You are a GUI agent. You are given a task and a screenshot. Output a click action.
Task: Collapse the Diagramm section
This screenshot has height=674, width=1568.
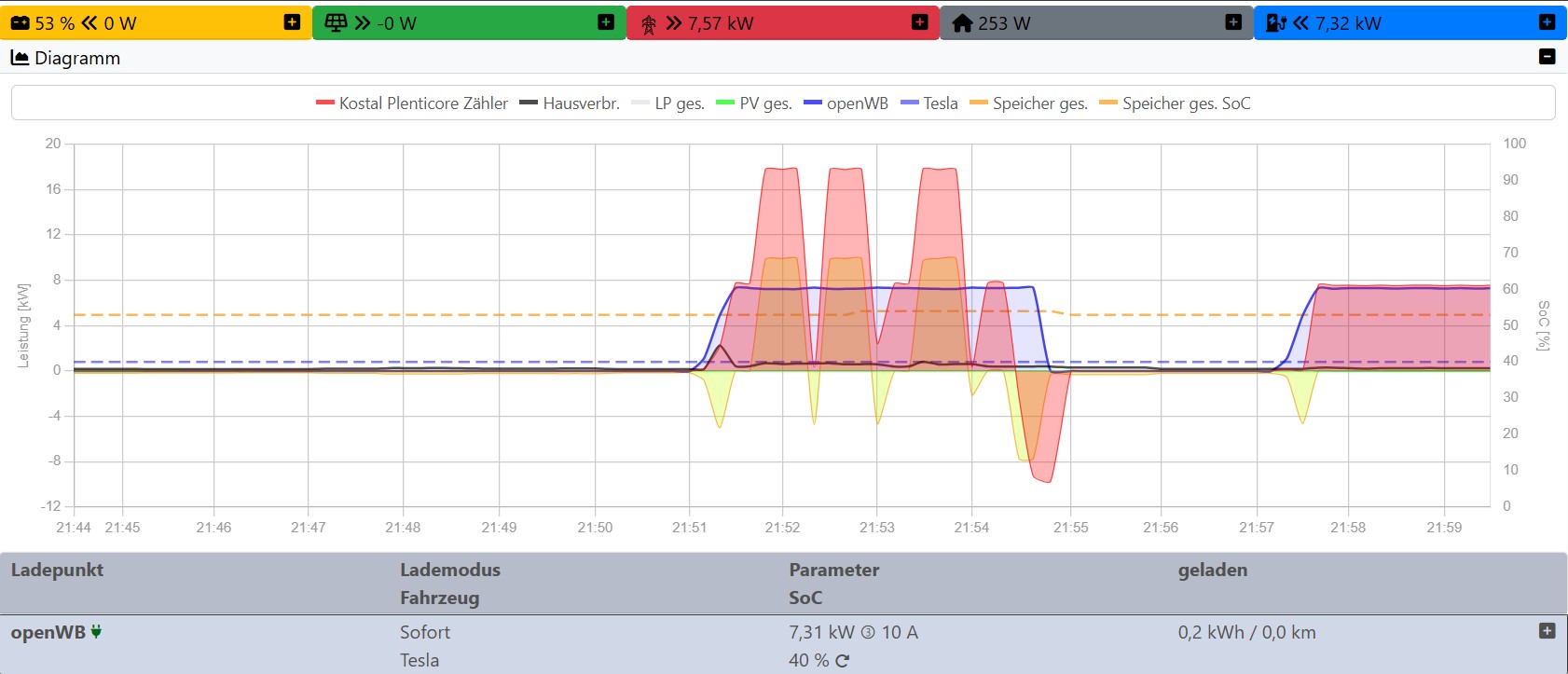tap(1547, 57)
